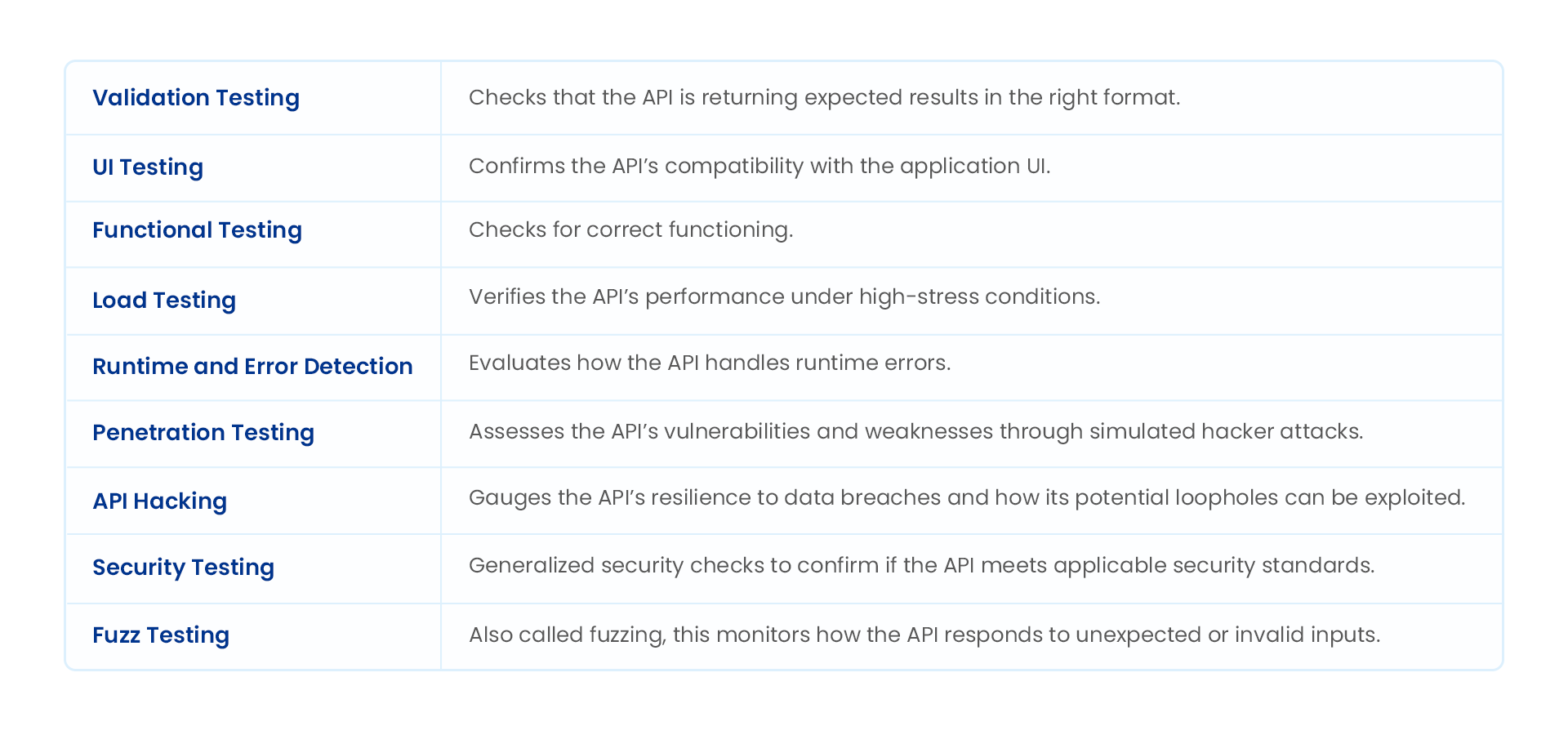Click the UI compatibility description text
The image size is (1568, 735).
coord(759,167)
